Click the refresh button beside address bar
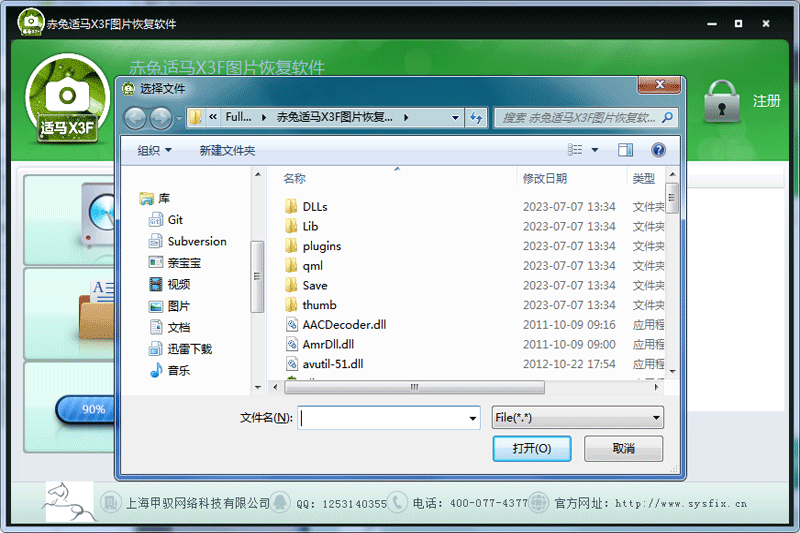800x533 pixels. click(x=477, y=118)
